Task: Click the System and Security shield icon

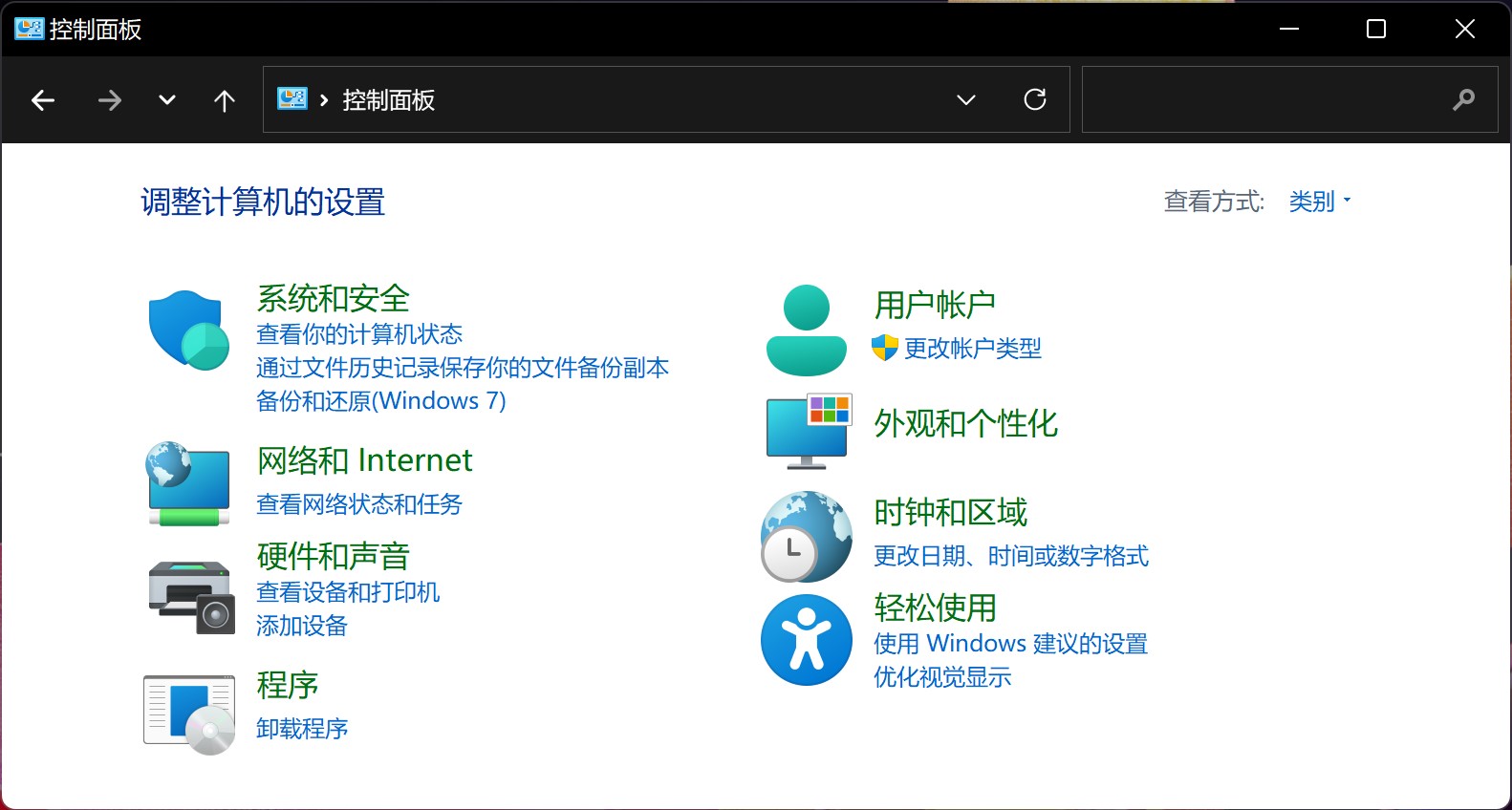Action: 188,330
